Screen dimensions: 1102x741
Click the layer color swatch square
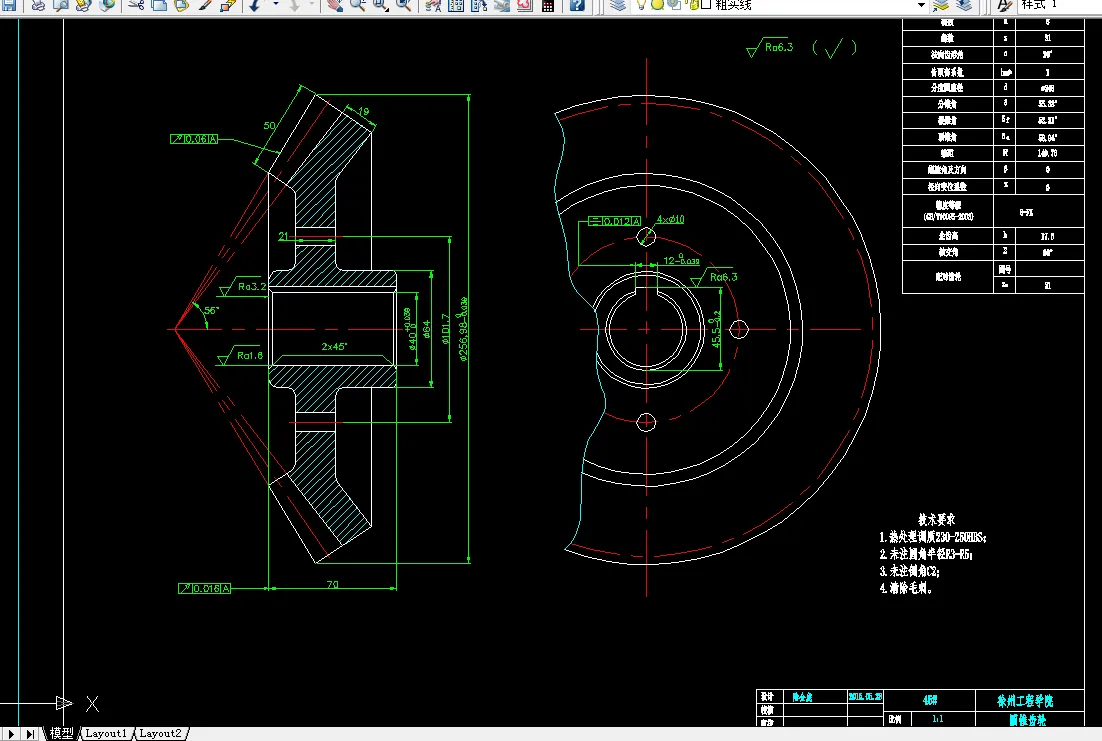[706, 5]
